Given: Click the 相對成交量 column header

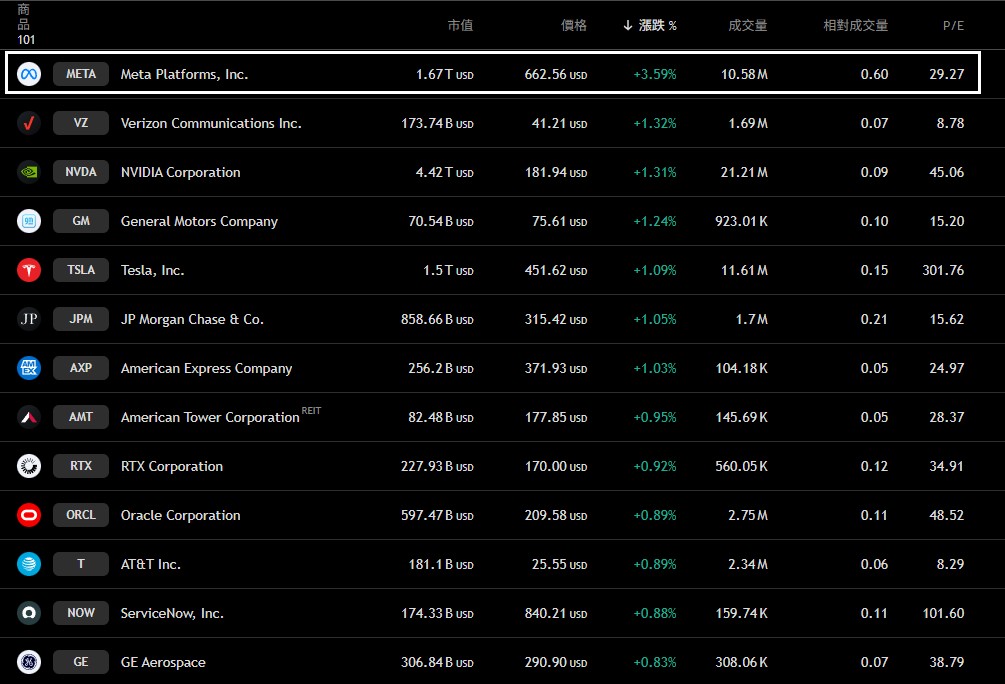Looking at the screenshot, I should point(855,25).
